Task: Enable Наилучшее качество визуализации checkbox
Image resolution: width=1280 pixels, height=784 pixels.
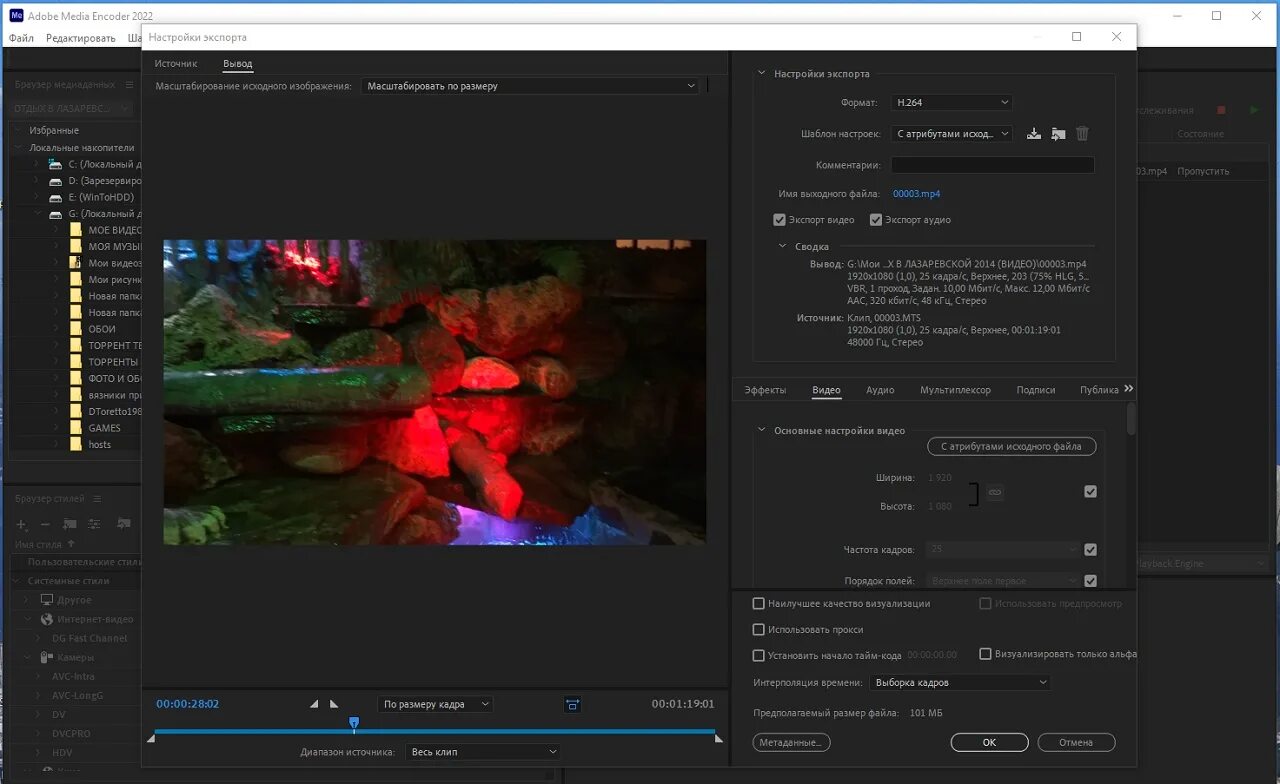Action: 759,604
